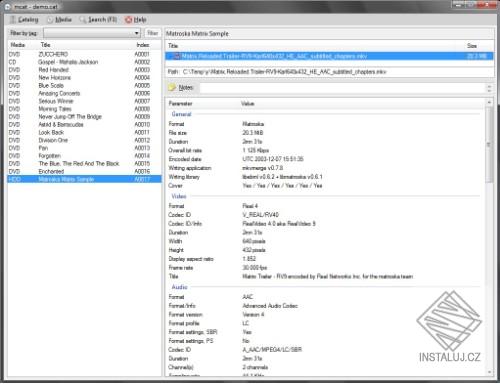Select the Astrid & Barracudas entry
The image size is (500, 384).
[84, 125]
